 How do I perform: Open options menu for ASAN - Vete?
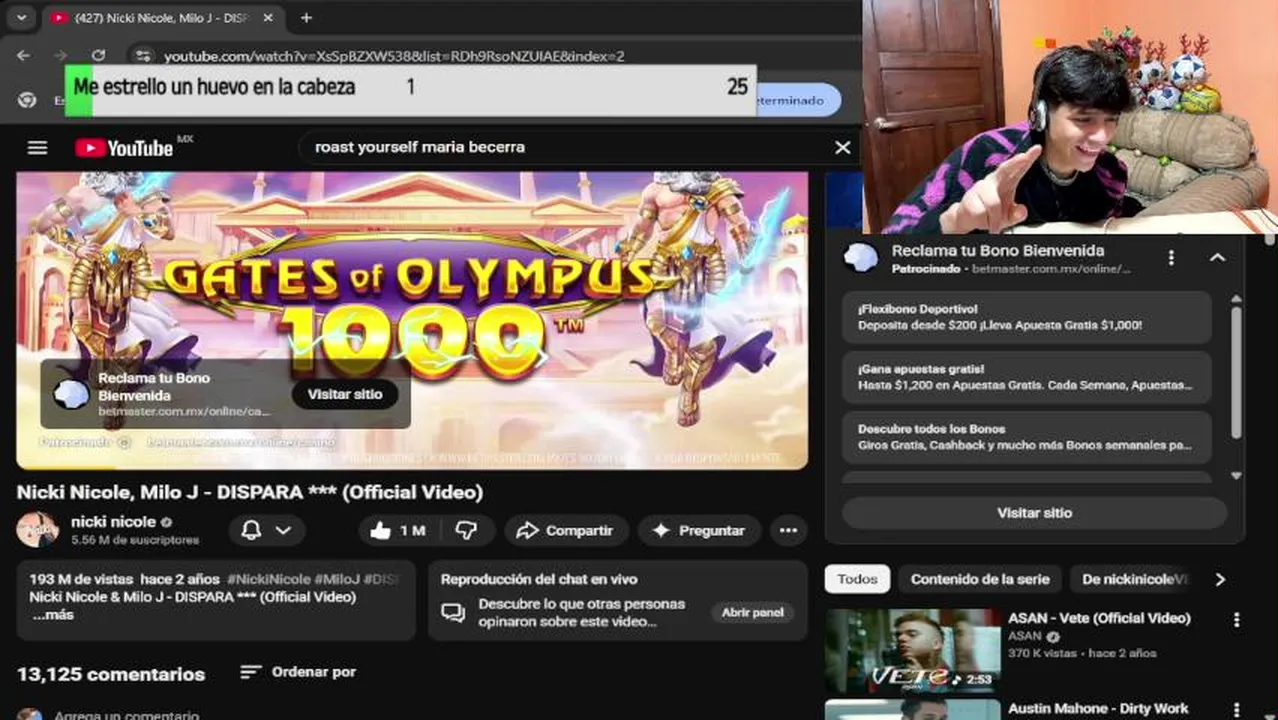click(1236, 620)
